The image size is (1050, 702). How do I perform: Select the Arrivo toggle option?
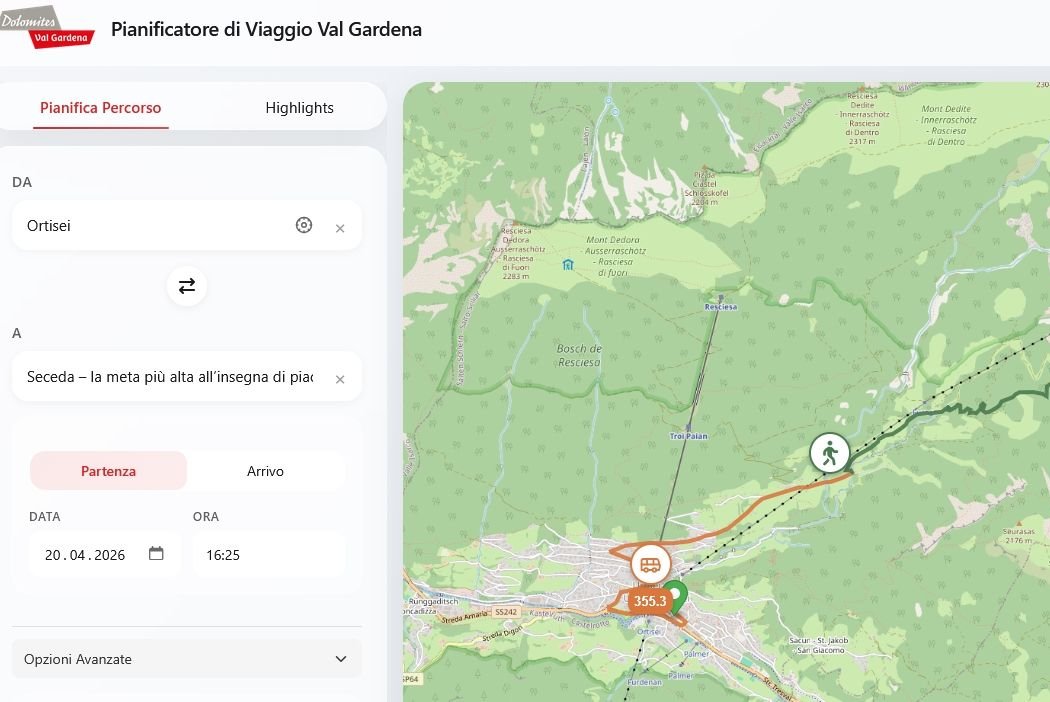click(x=265, y=471)
